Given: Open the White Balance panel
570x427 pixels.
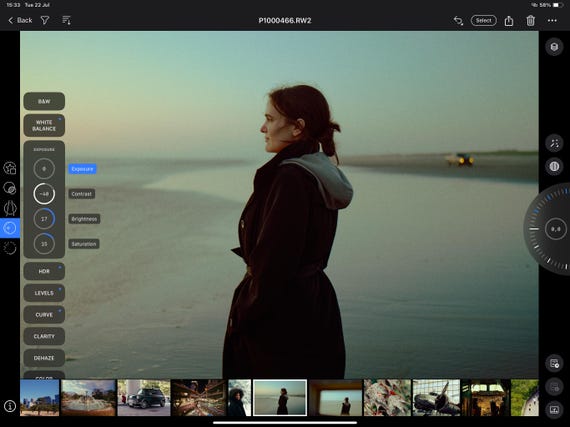Looking at the screenshot, I should click(x=44, y=125).
